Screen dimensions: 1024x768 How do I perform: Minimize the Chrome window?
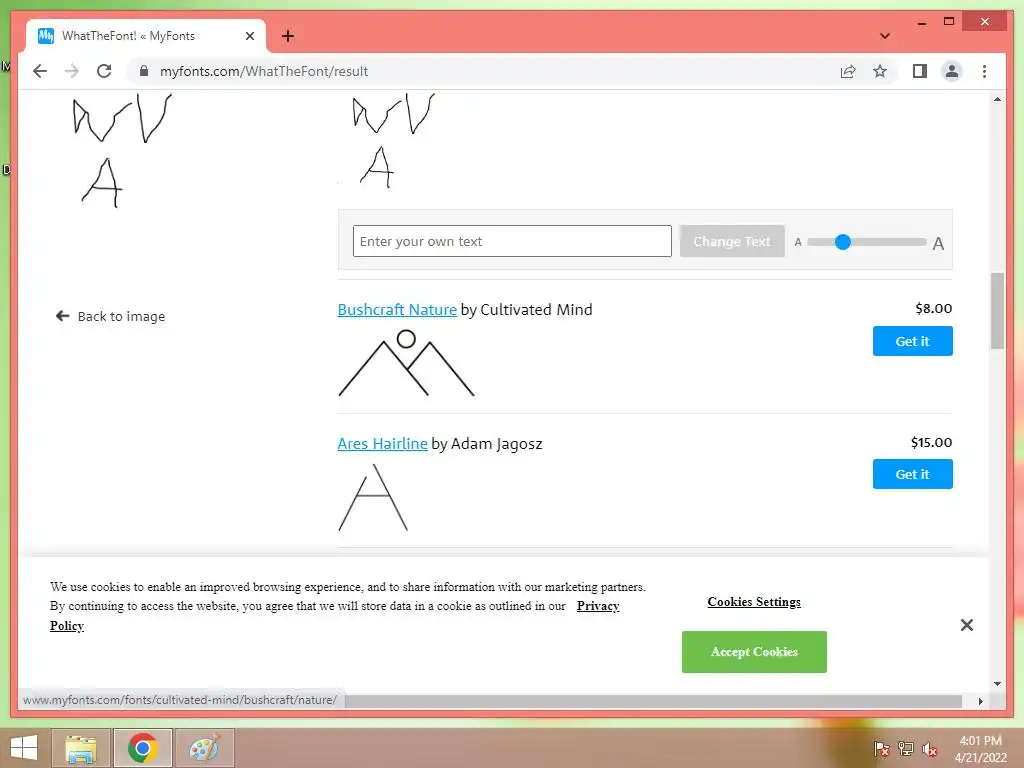click(x=921, y=22)
